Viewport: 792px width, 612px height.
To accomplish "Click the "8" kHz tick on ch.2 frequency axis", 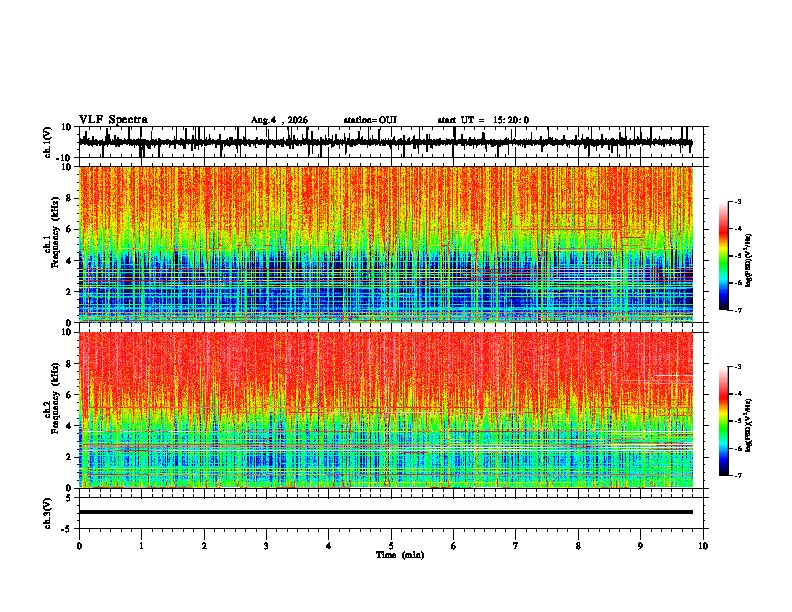I will tap(70, 363).
